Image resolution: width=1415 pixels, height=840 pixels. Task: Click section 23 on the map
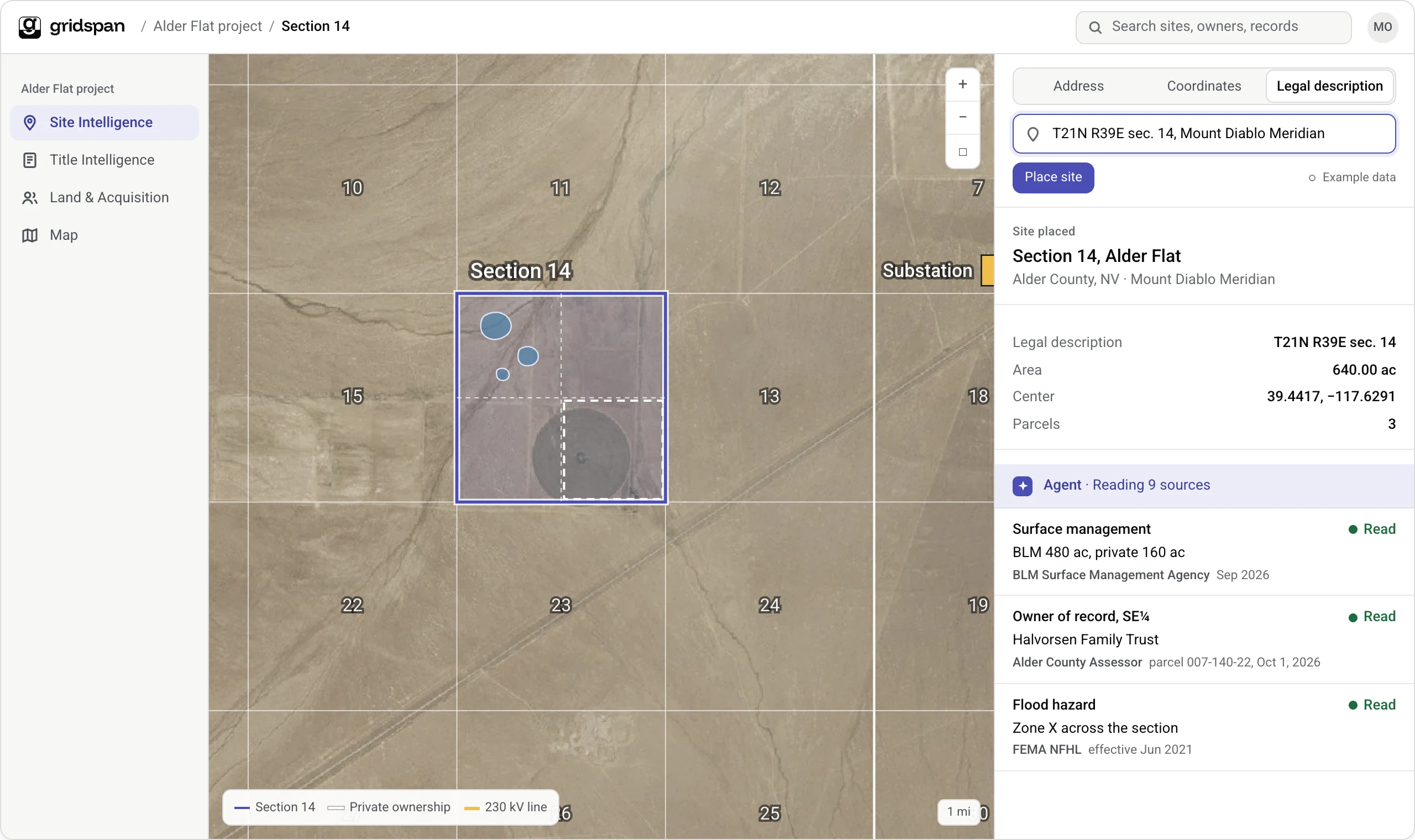coord(560,606)
